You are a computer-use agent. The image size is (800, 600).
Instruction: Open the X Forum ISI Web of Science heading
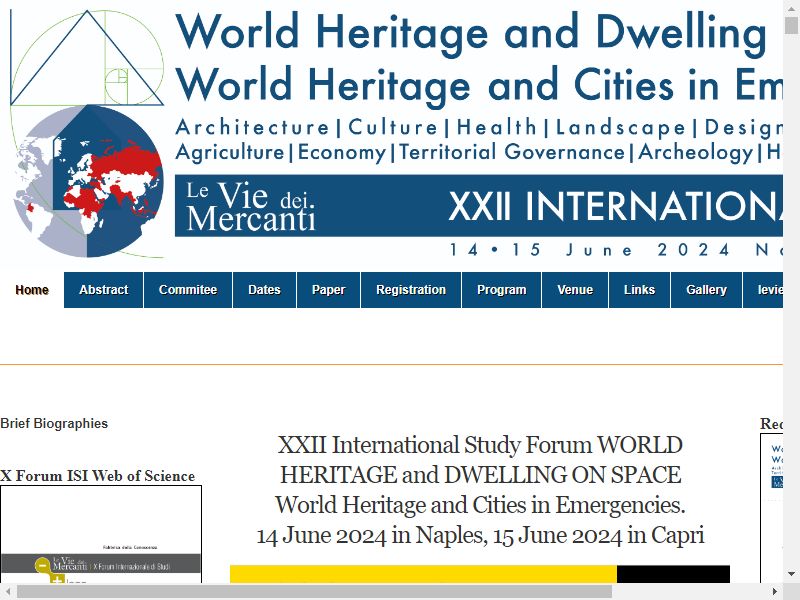[97, 476]
